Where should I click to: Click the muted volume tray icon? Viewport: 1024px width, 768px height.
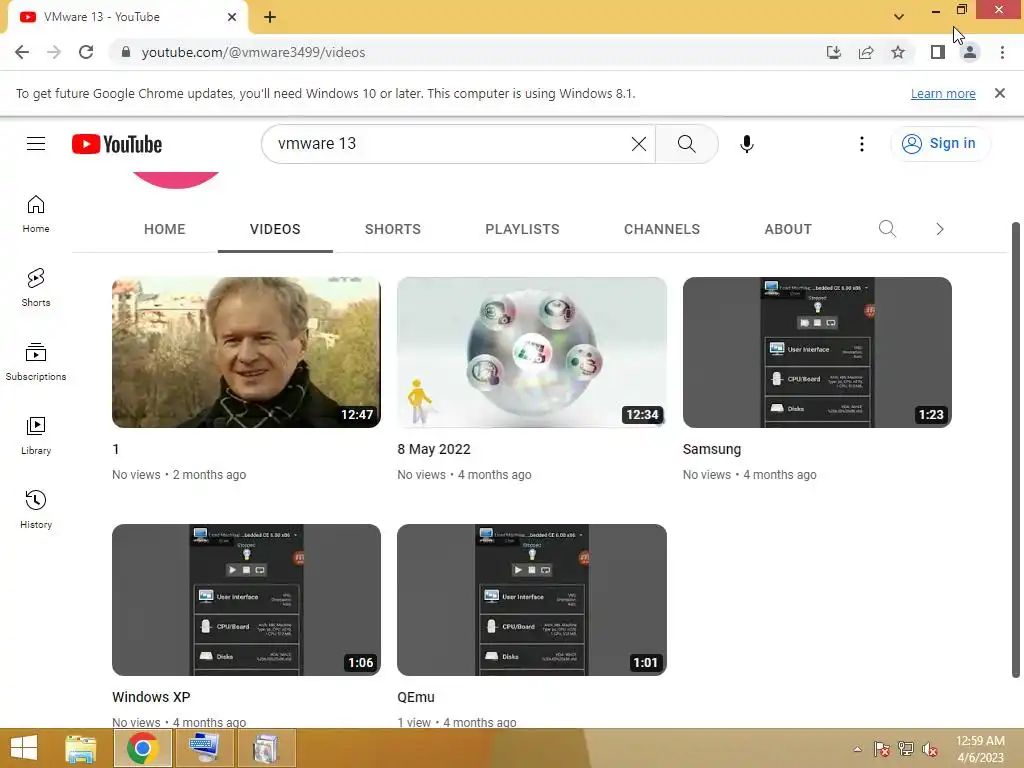930,749
